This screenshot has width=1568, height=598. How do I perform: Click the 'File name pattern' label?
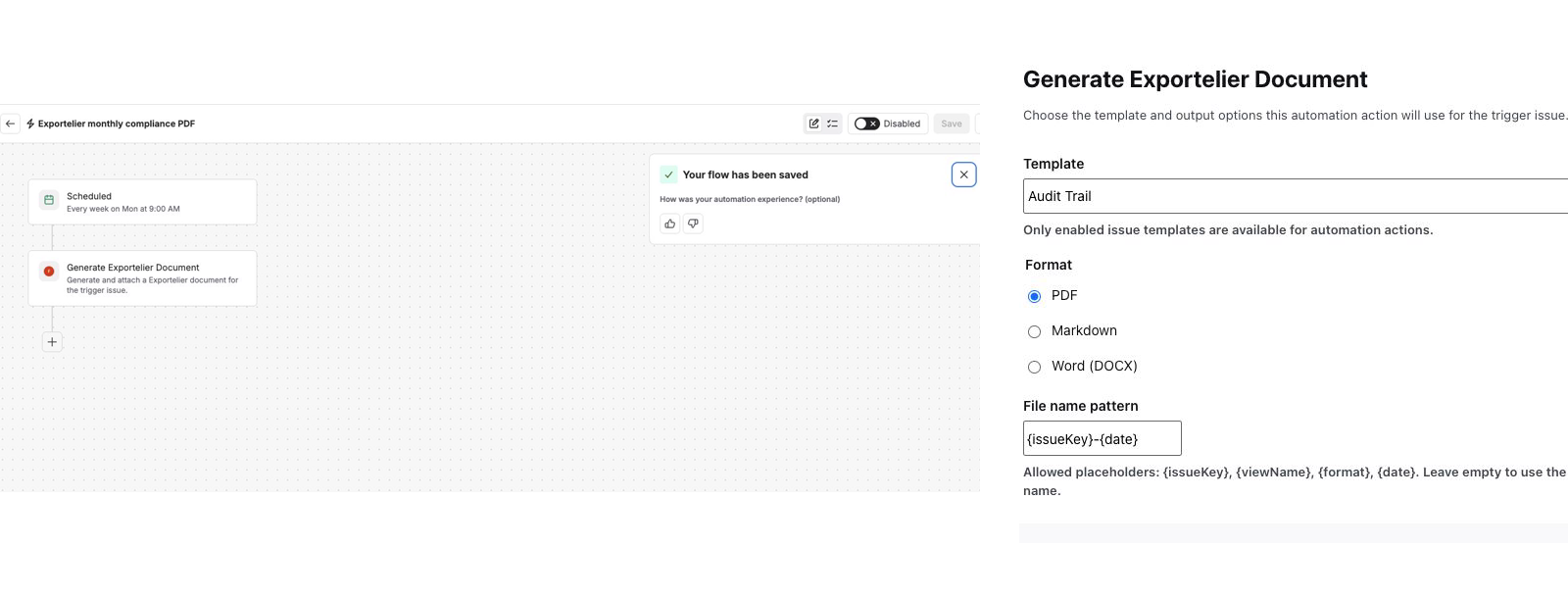click(x=1081, y=406)
